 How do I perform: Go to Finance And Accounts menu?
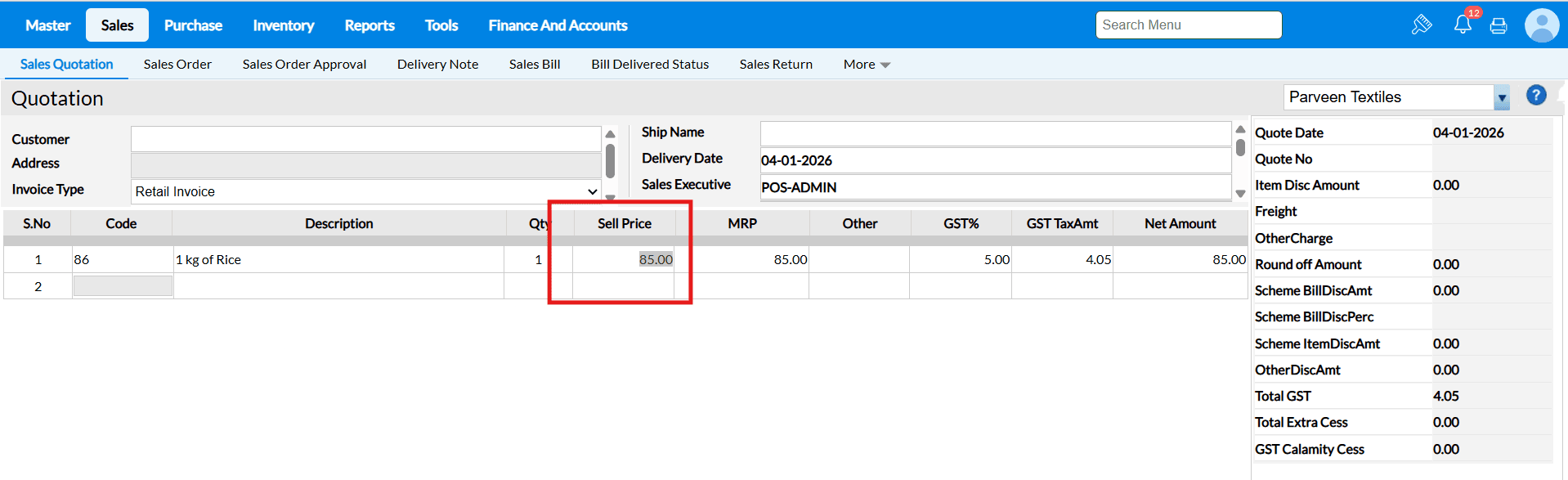(558, 25)
